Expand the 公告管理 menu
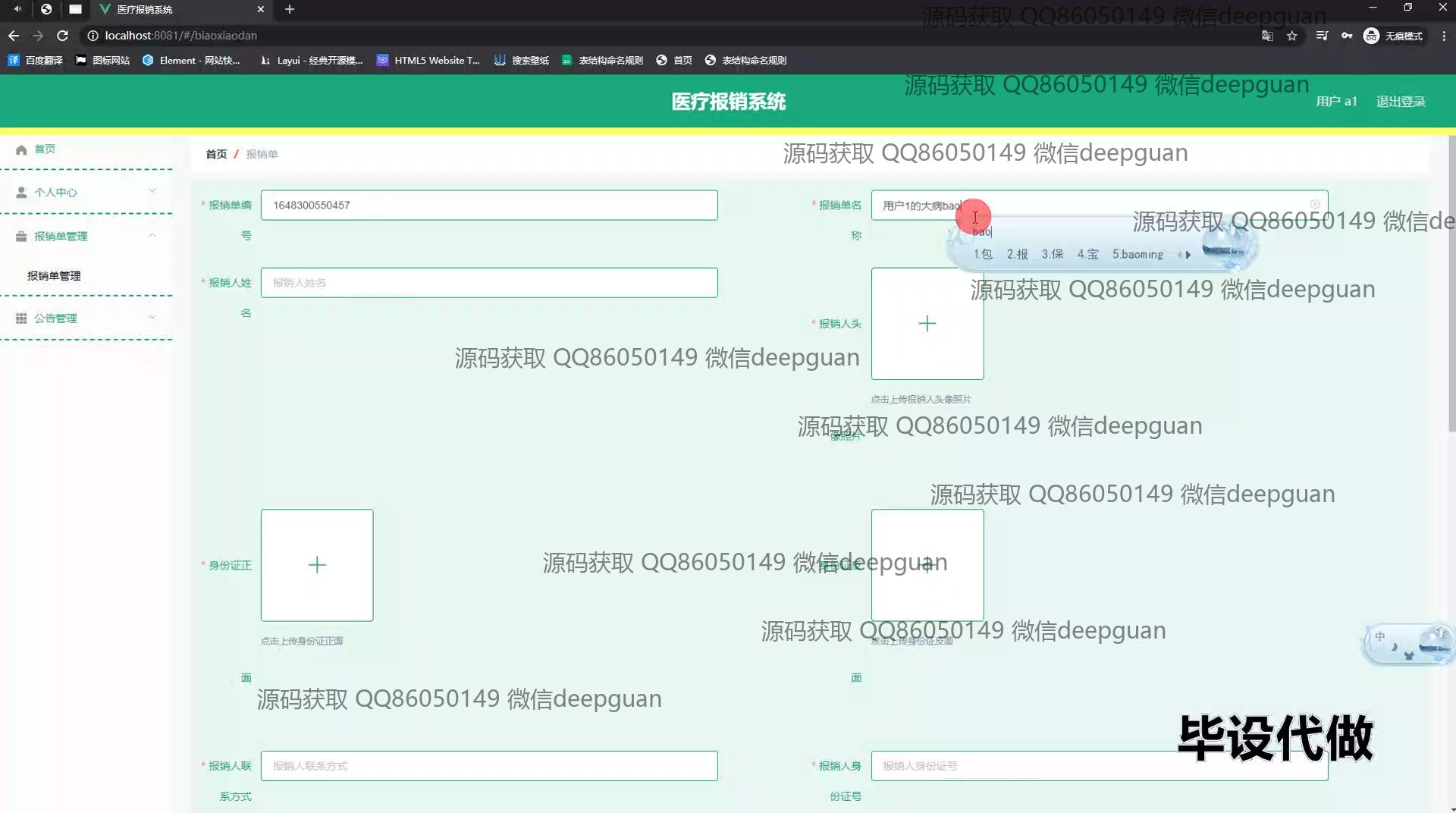Viewport: 1456px width, 813px height. click(x=87, y=319)
